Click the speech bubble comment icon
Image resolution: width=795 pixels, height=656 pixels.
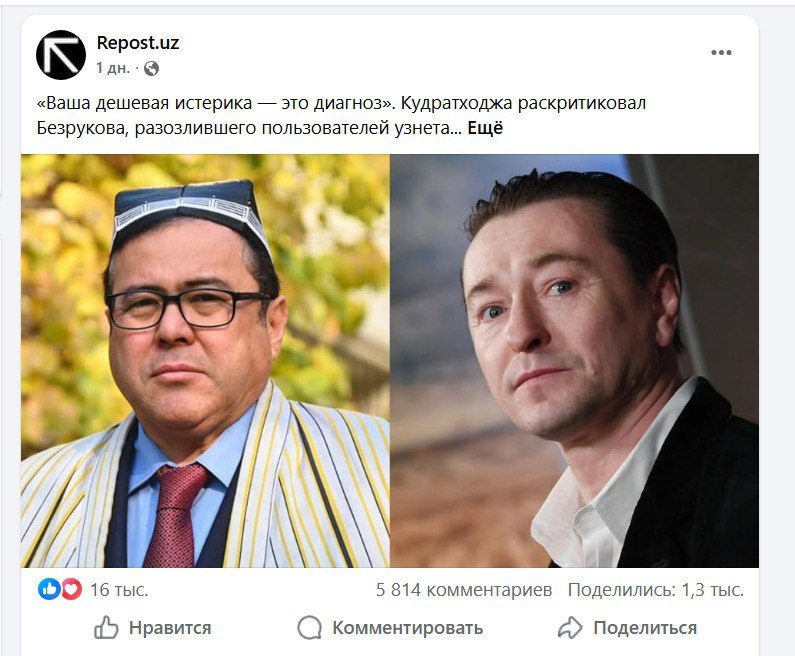click(x=309, y=628)
